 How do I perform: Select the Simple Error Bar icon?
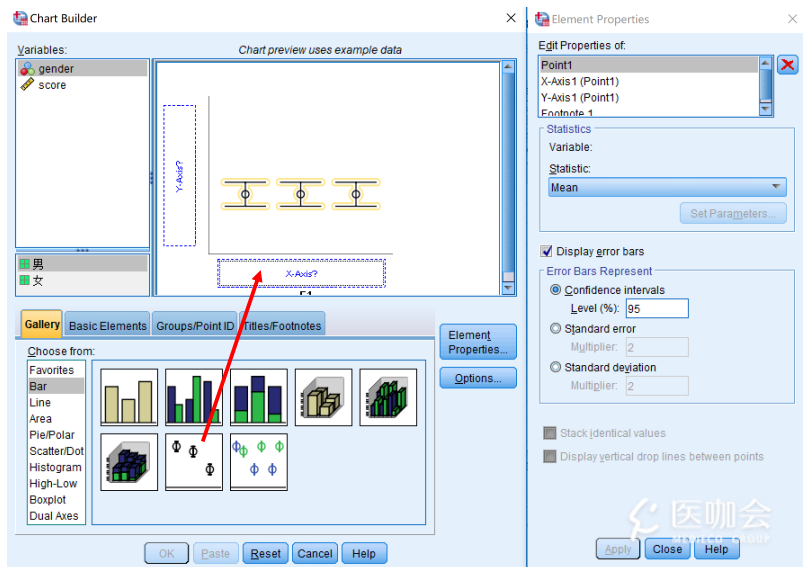click(x=194, y=461)
